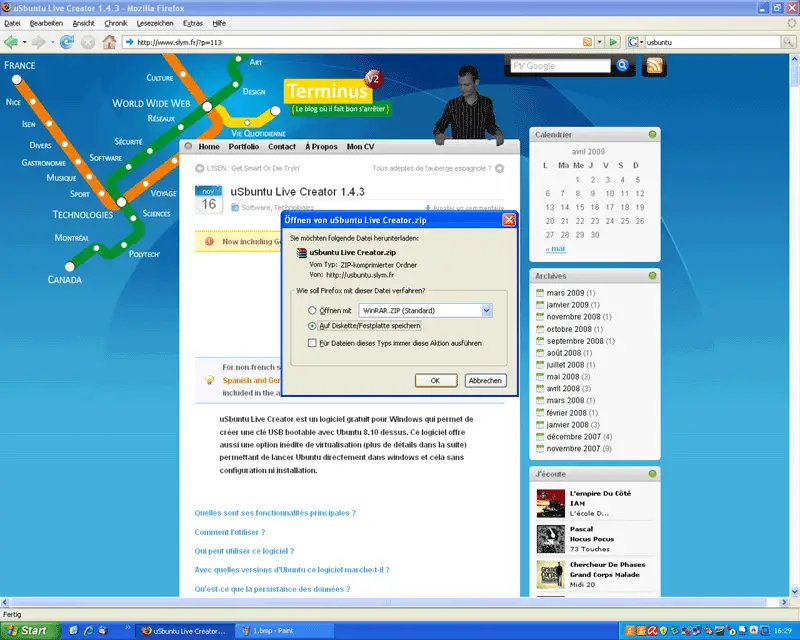Click the calendar date 16 in Calendrier
Viewport: 800px width, 640px height.
[x=595, y=207]
